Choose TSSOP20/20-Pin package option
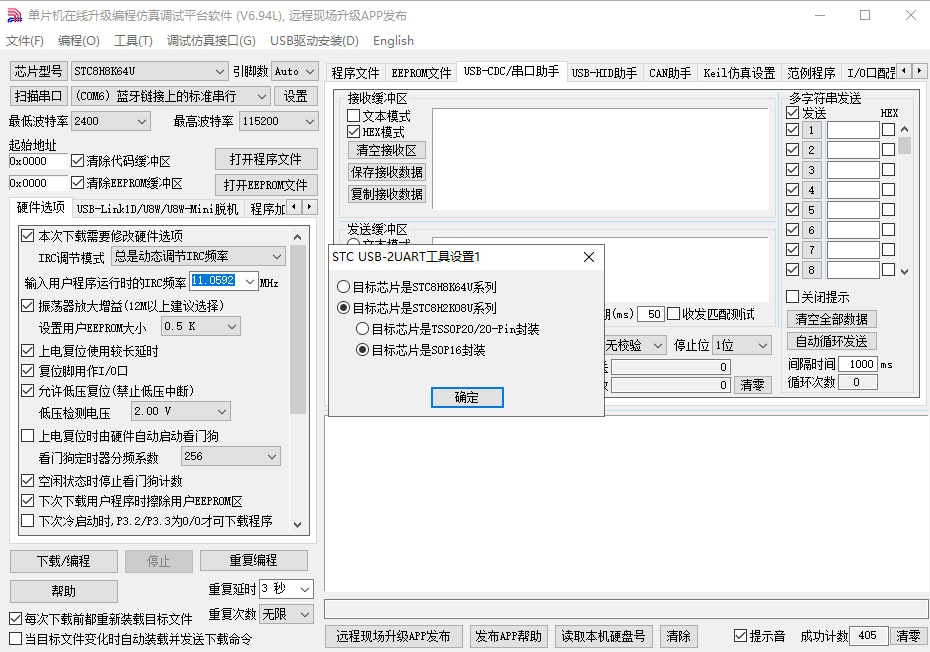Screen dimensions: 930x652 362,329
